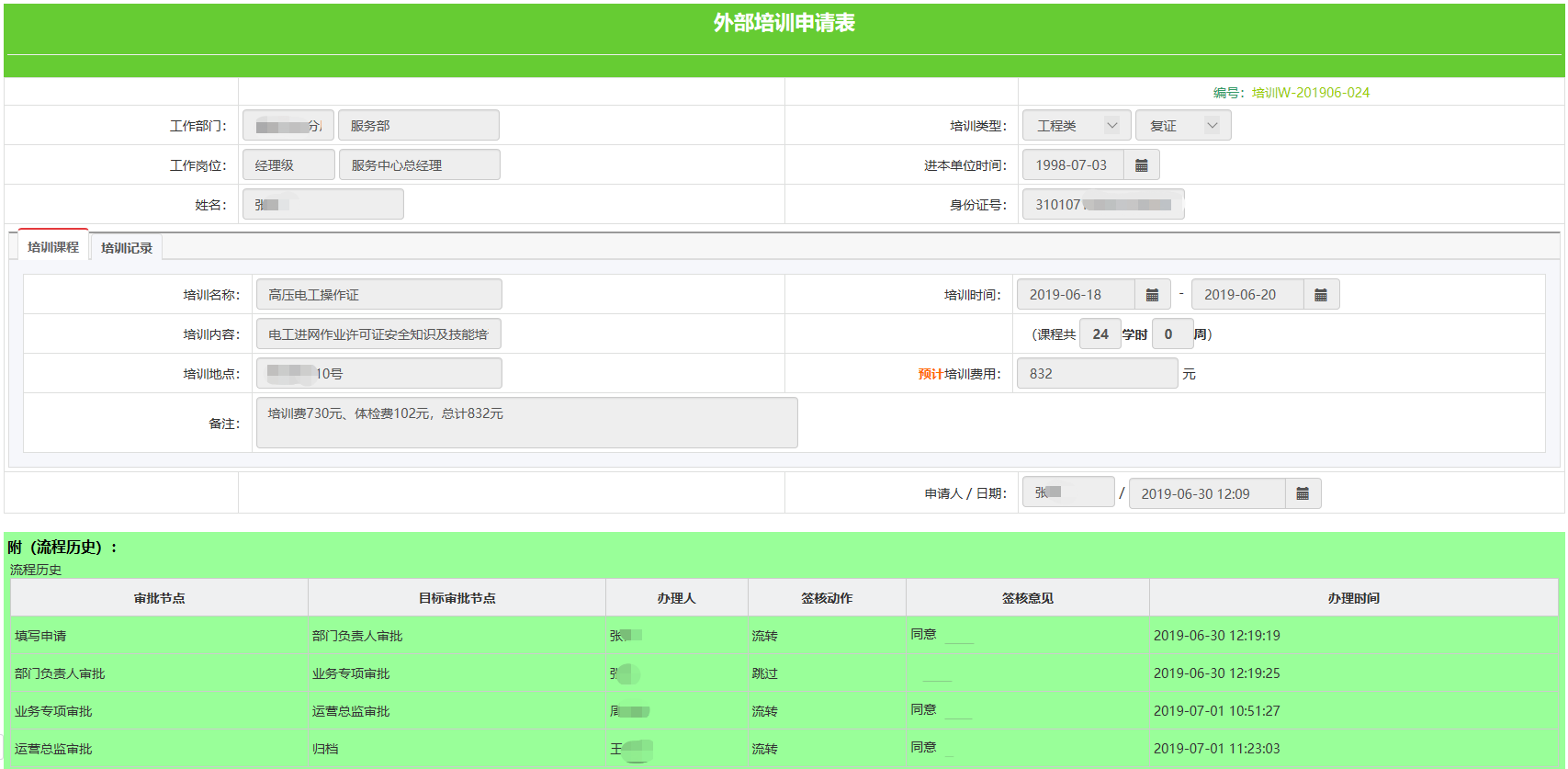
Task: Expand the 复证 dropdown
Action: pyautogui.click(x=1182, y=126)
